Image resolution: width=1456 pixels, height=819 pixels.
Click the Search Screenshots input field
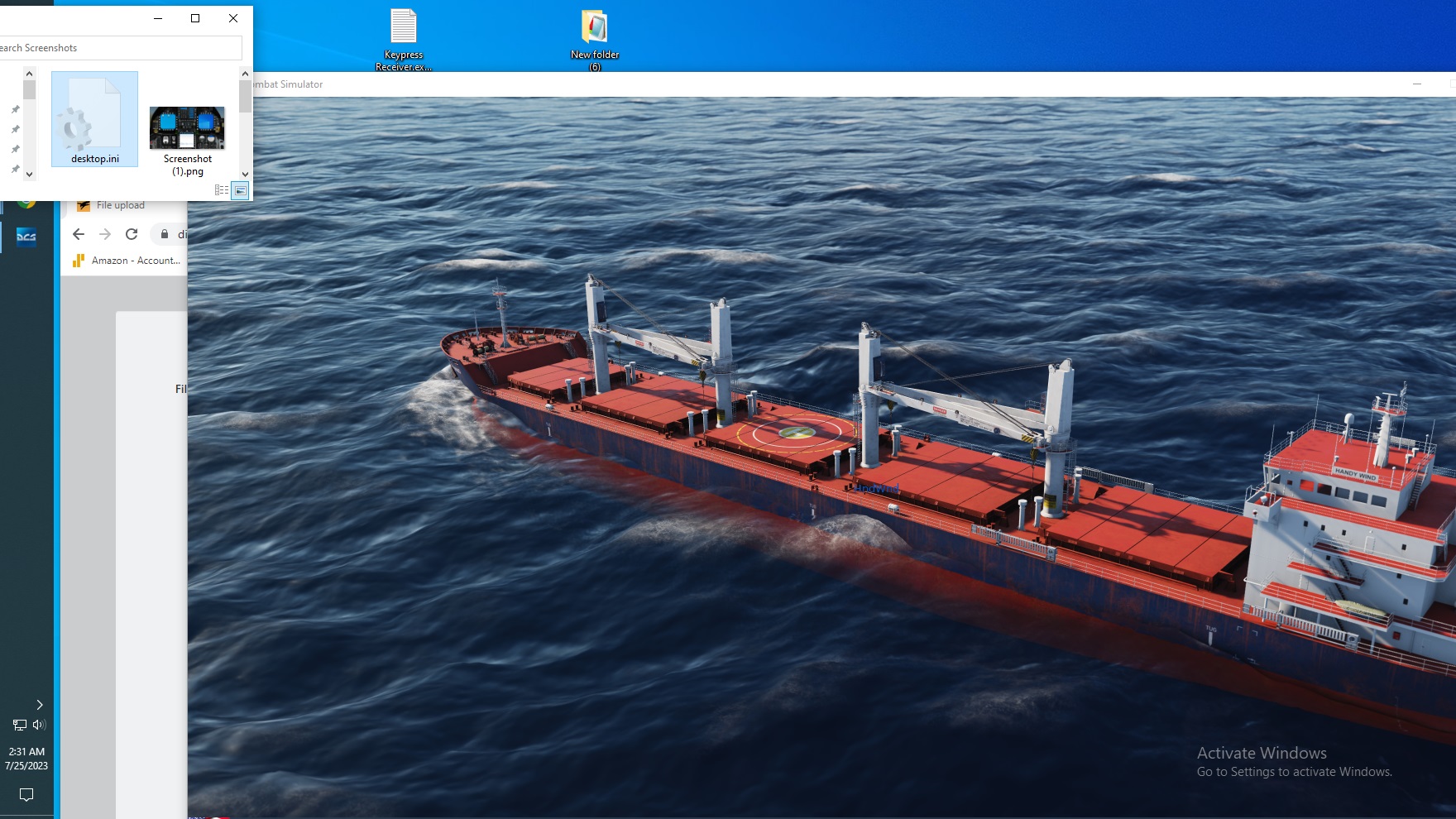pyautogui.click(x=120, y=48)
